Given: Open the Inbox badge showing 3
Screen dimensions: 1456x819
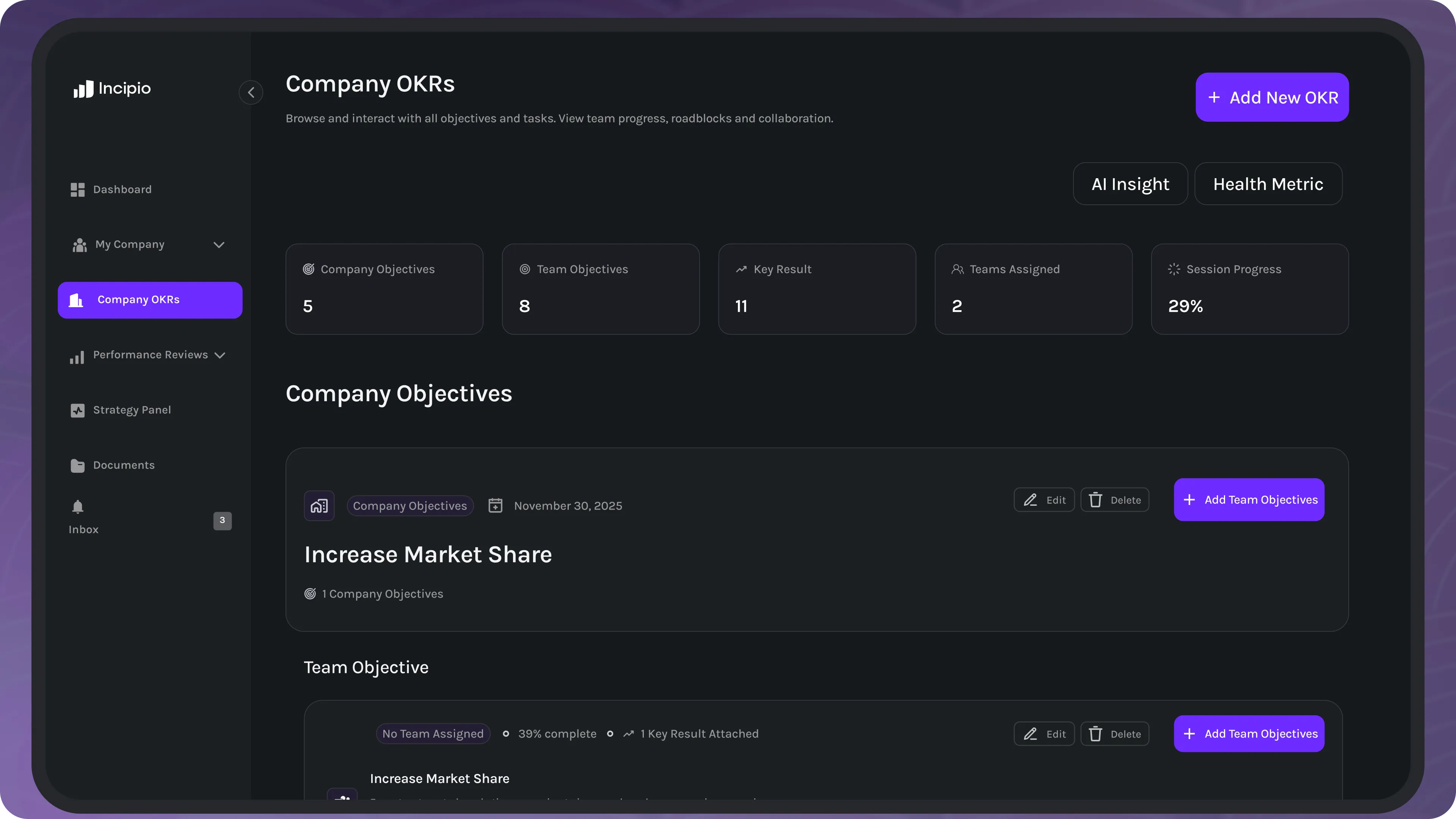Looking at the screenshot, I should coord(222,521).
